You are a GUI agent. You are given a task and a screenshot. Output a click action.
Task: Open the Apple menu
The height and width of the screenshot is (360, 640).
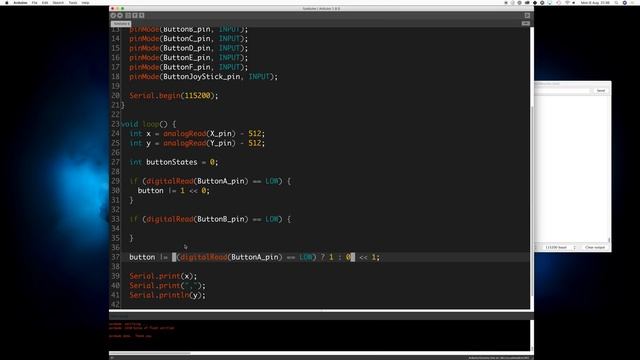click(7, 2)
